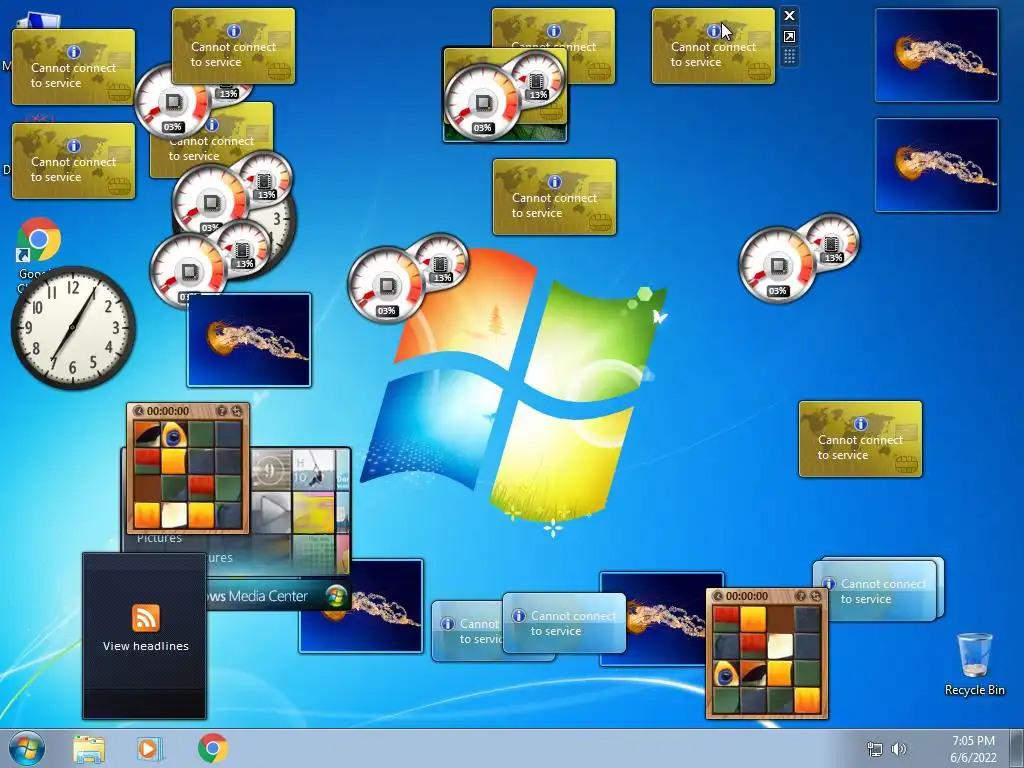Open the volume speaker tray icon
The height and width of the screenshot is (768, 1024).
(899, 749)
